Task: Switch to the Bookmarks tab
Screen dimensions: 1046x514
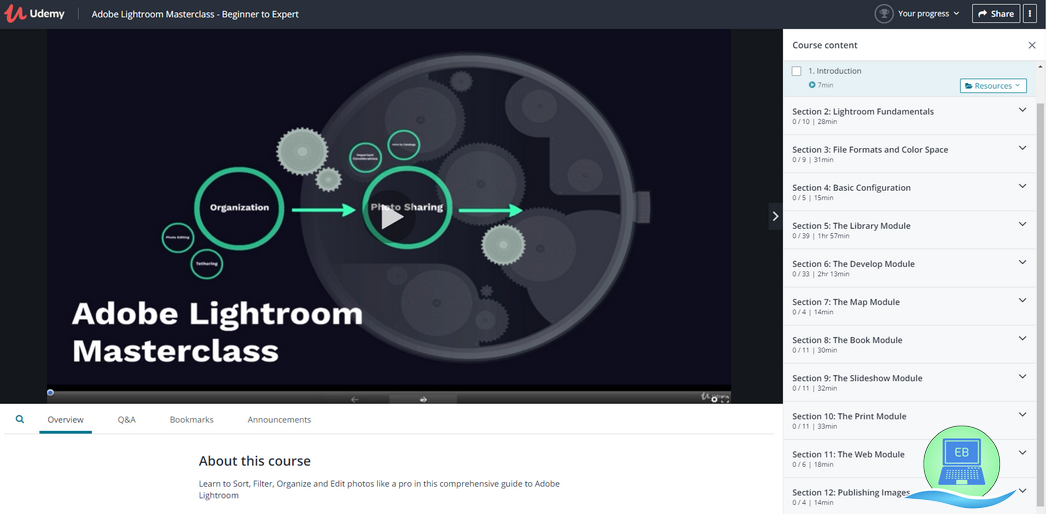Action: (x=191, y=420)
